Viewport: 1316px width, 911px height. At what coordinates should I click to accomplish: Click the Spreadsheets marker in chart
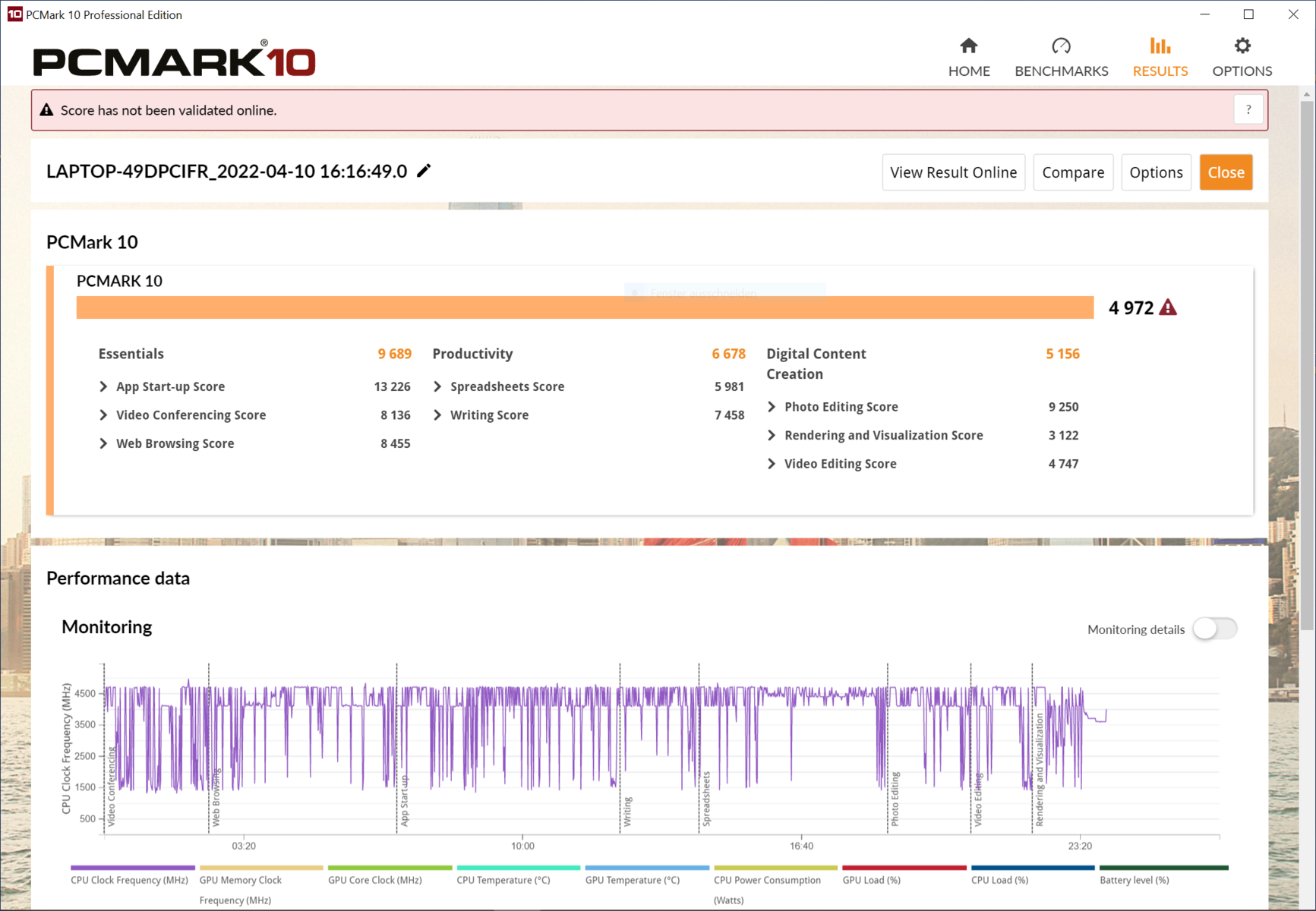click(707, 799)
